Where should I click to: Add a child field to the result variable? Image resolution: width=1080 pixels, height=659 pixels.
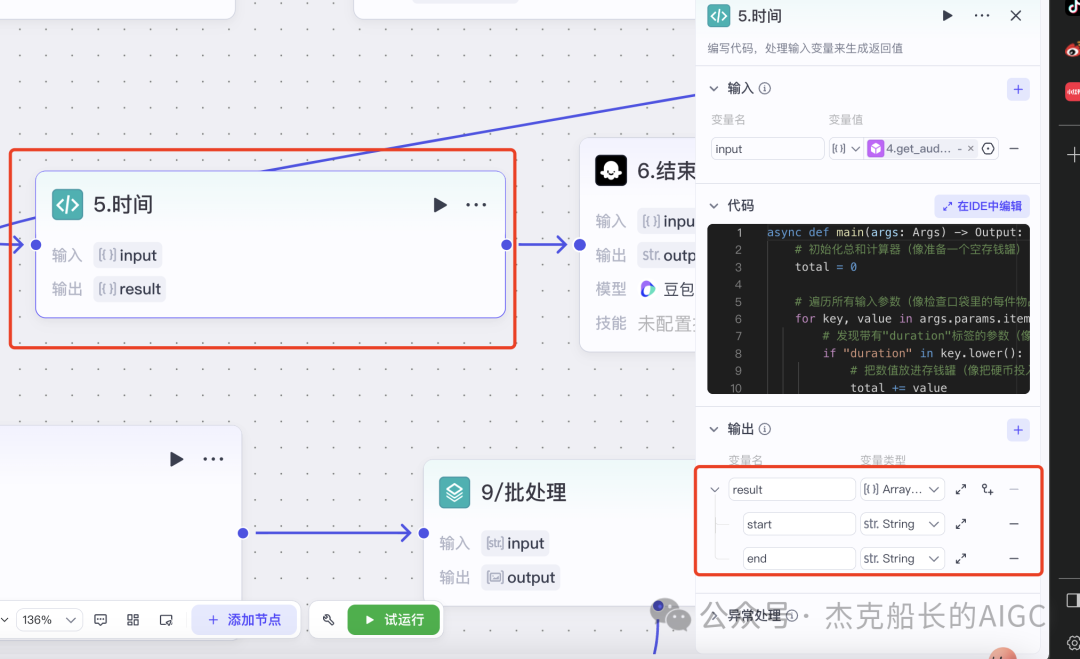pos(988,490)
